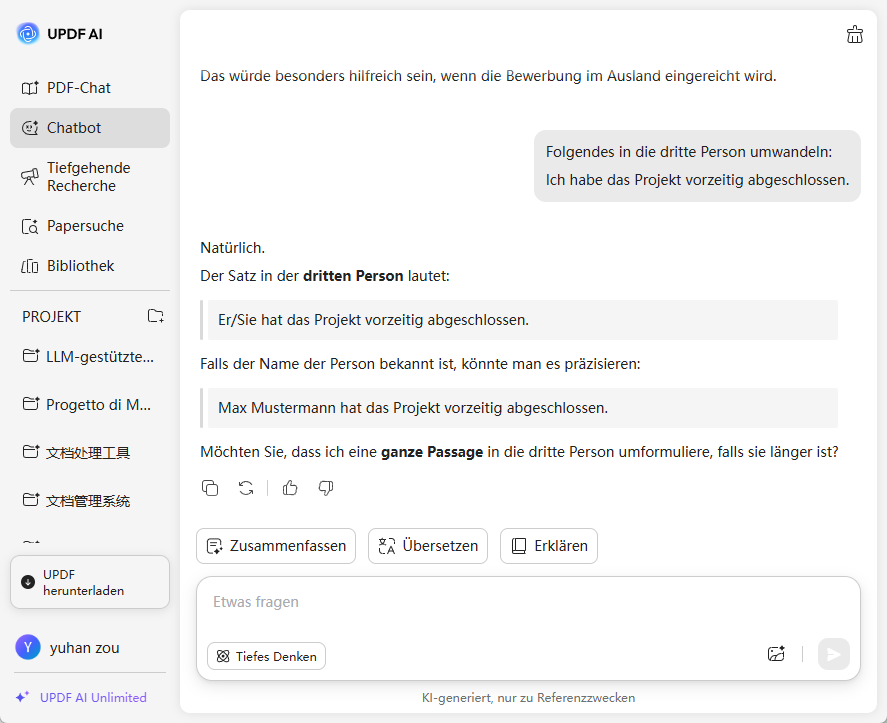Regenerate the chatbot response
Screen dimensions: 887x723
pos(246,488)
